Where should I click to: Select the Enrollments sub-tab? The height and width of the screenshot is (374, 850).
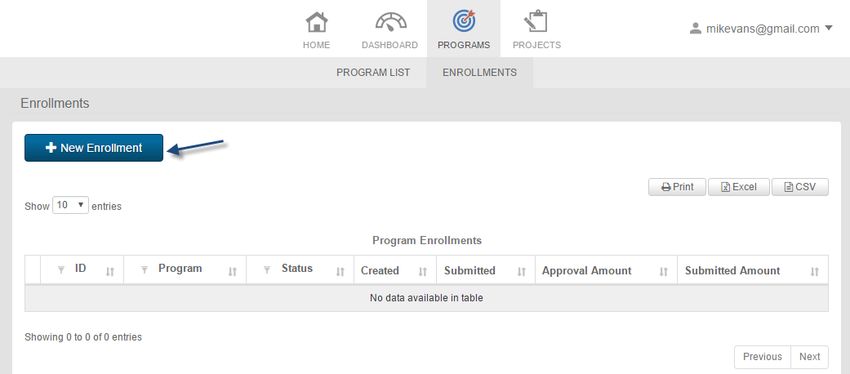tap(480, 72)
